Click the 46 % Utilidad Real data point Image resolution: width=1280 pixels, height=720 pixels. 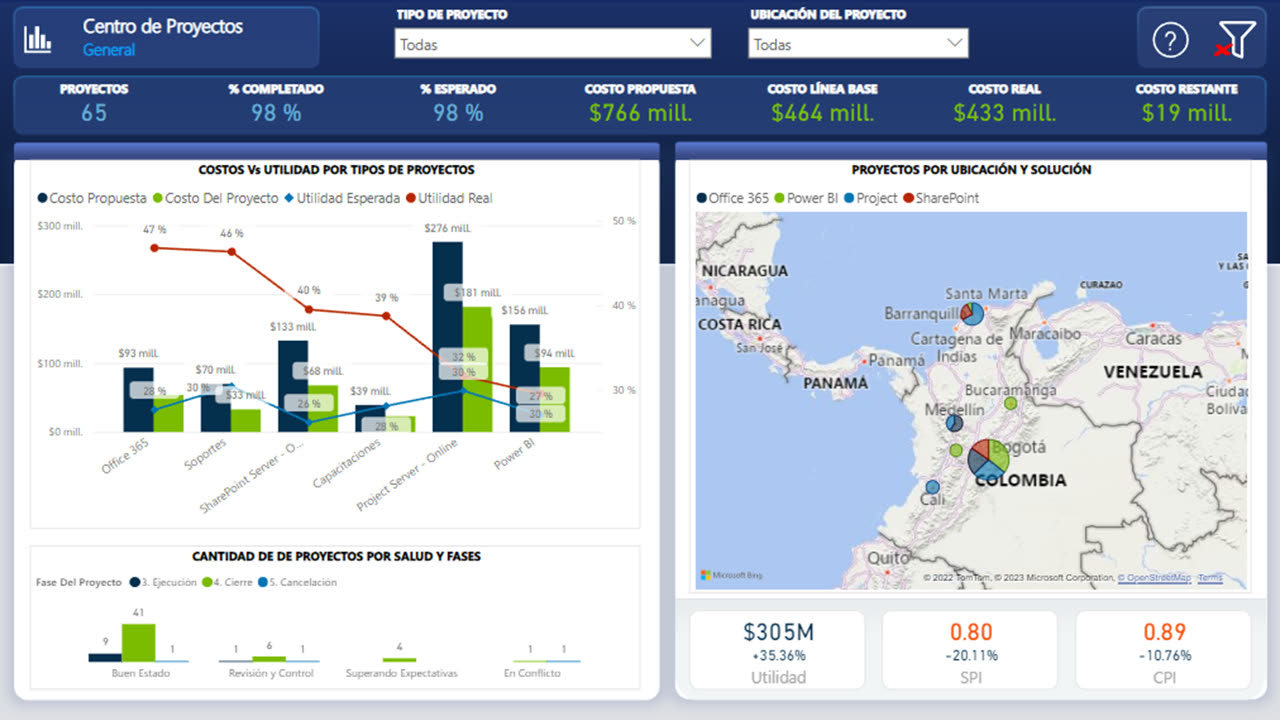pyautogui.click(x=231, y=251)
